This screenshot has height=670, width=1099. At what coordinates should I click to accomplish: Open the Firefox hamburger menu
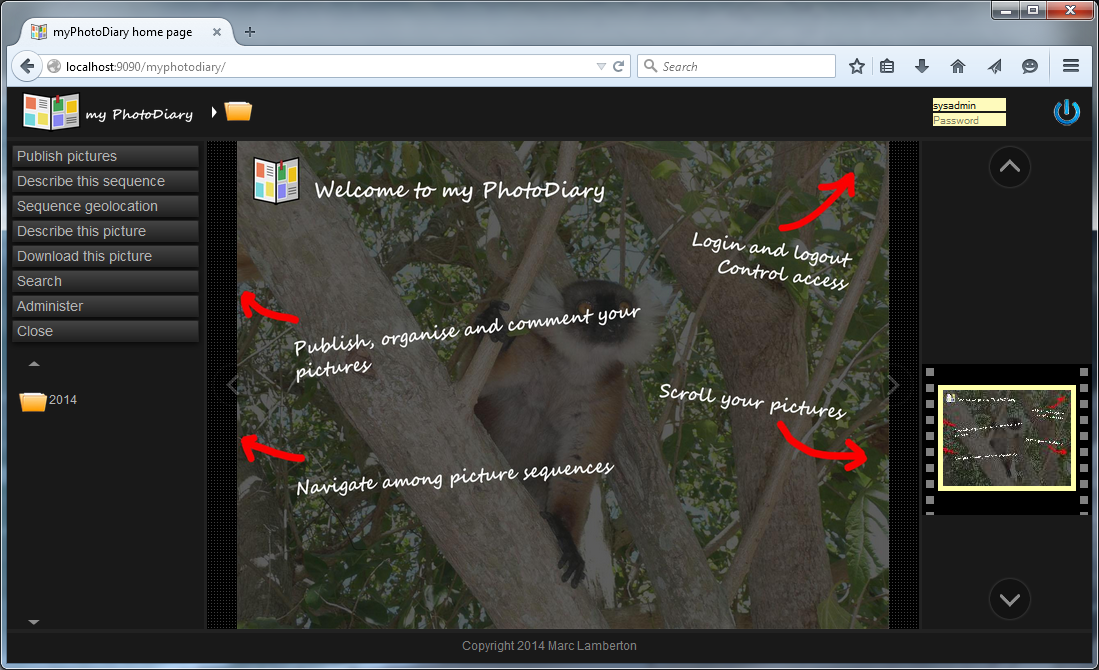[x=1070, y=67]
